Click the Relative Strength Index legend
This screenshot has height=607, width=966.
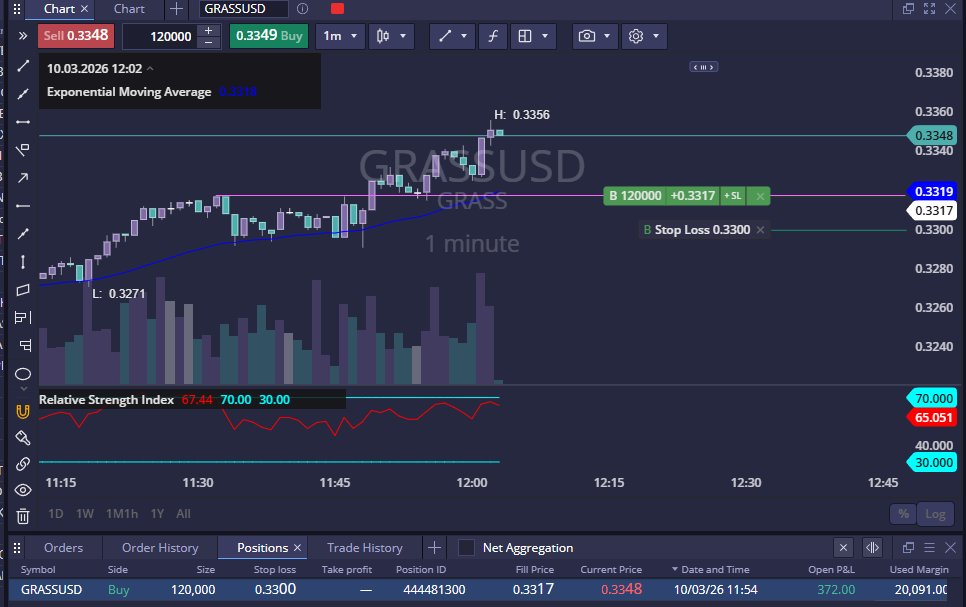pos(106,400)
